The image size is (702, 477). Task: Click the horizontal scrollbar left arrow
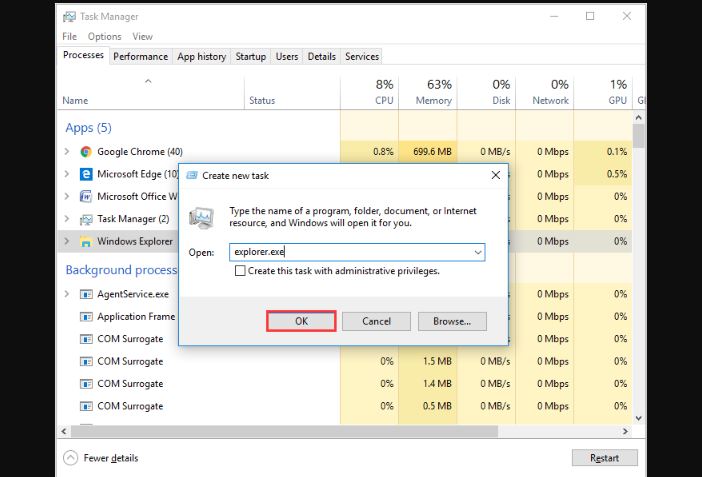(x=64, y=431)
